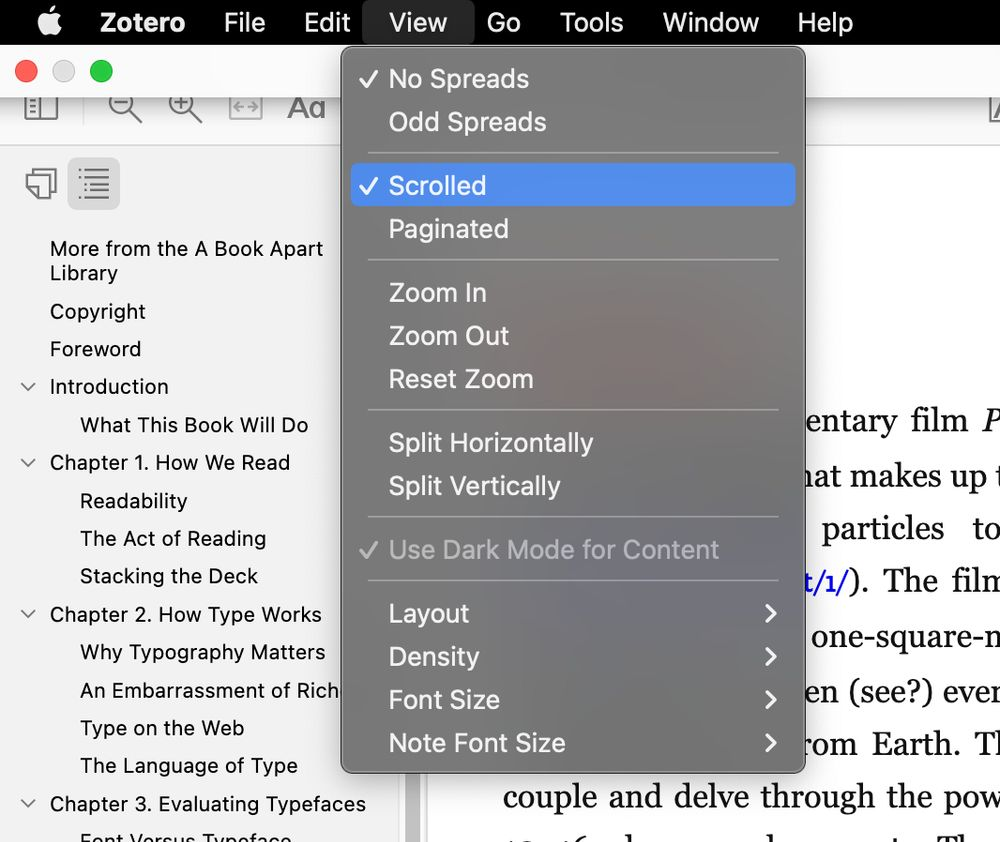Click the zoom out magnifier icon

[125, 107]
